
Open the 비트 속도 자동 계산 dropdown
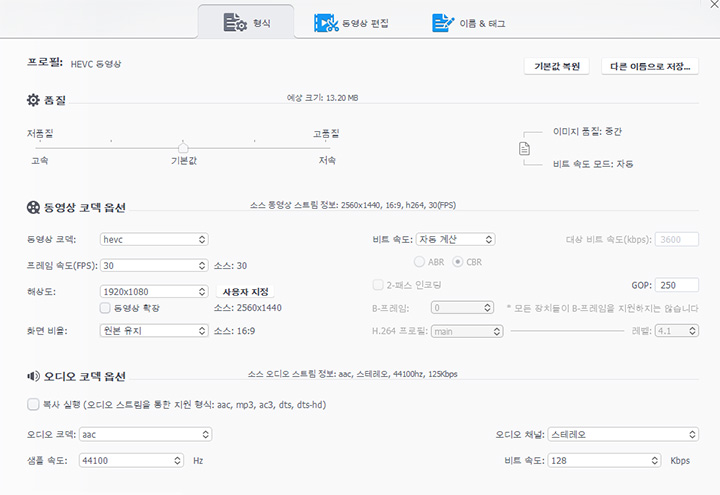(x=455, y=239)
